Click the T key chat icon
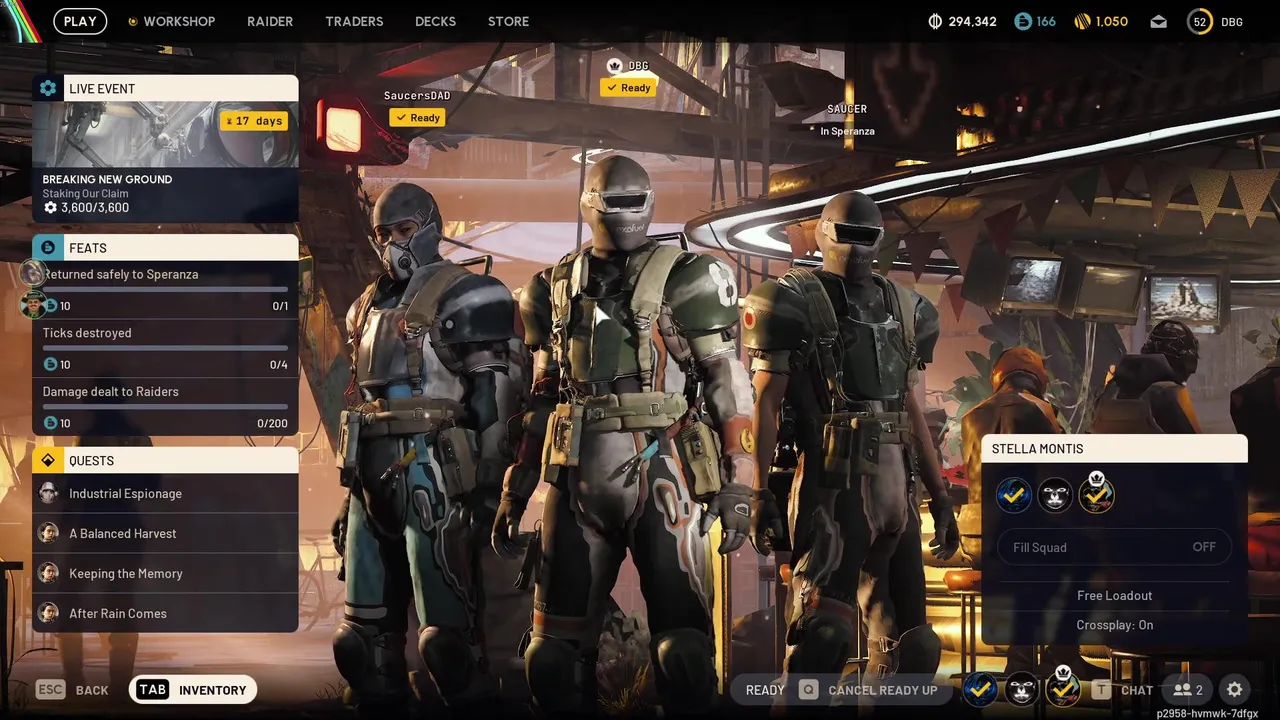 (1101, 690)
